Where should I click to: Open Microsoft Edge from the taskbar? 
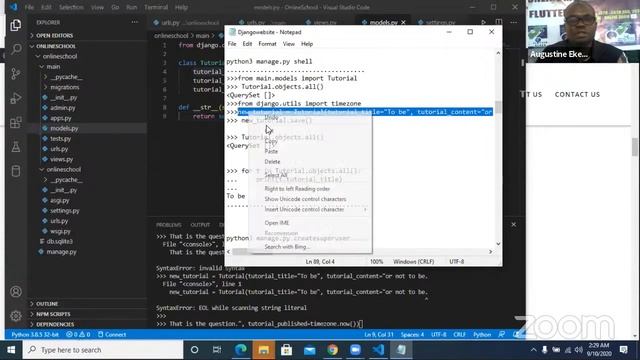pos(241,350)
